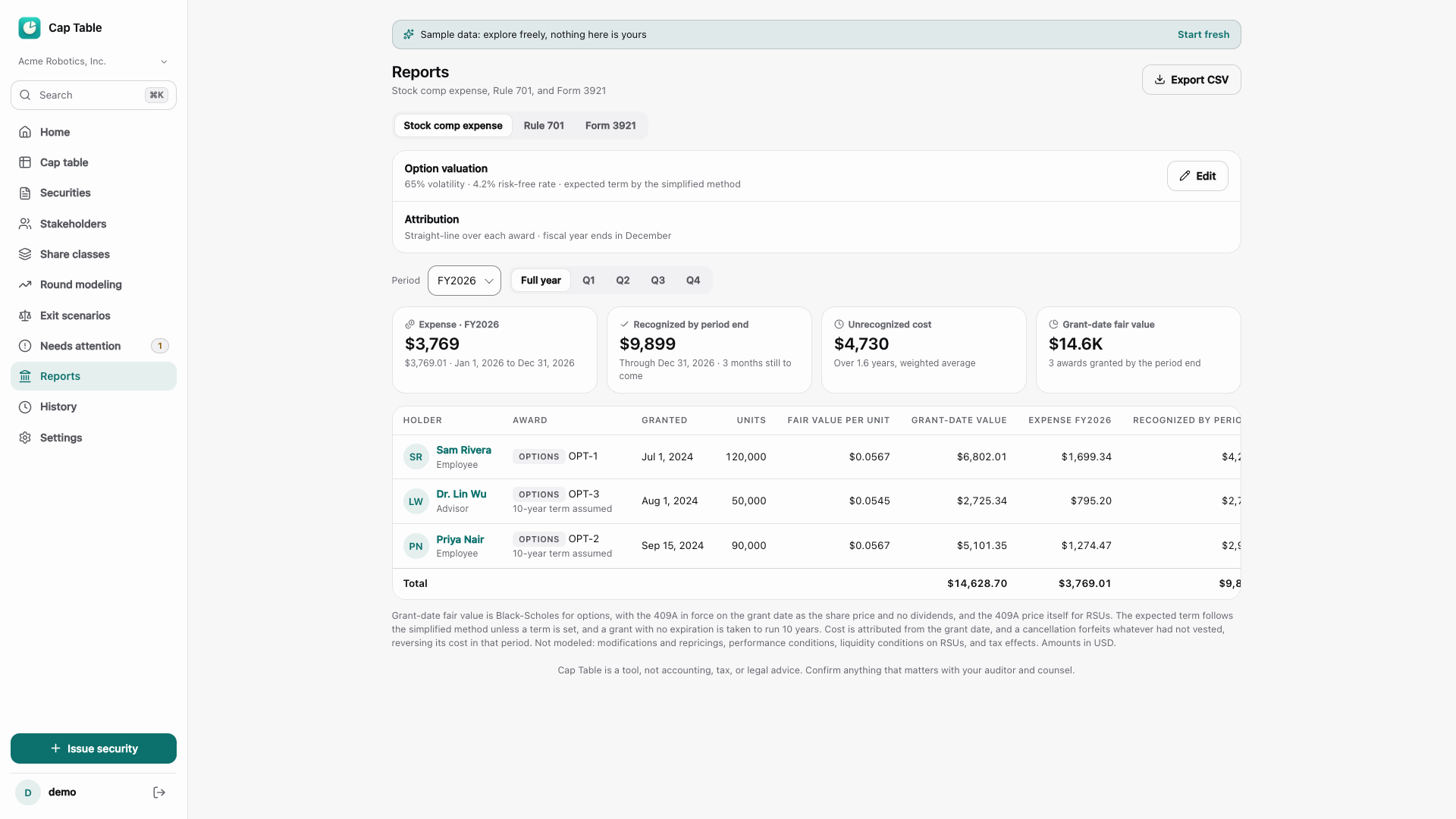Viewport: 1456px width, 819px height.
Task: Select the Q3 period toggle
Action: [x=657, y=281]
